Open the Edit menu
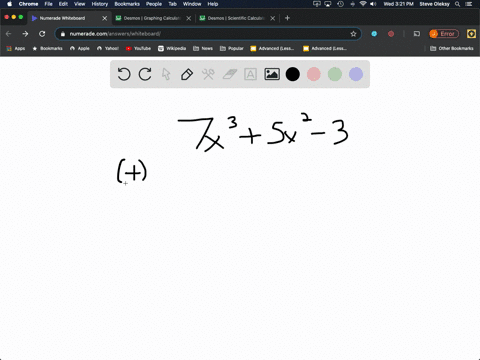 coord(63,4)
